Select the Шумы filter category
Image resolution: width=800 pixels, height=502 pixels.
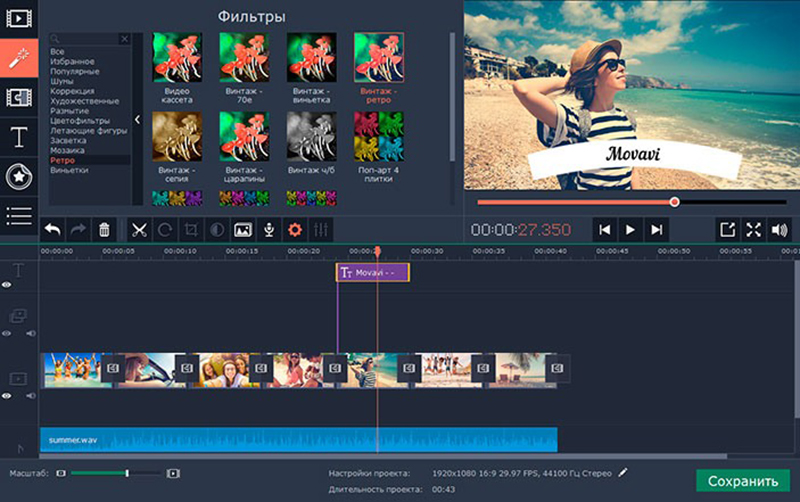[x=62, y=81]
